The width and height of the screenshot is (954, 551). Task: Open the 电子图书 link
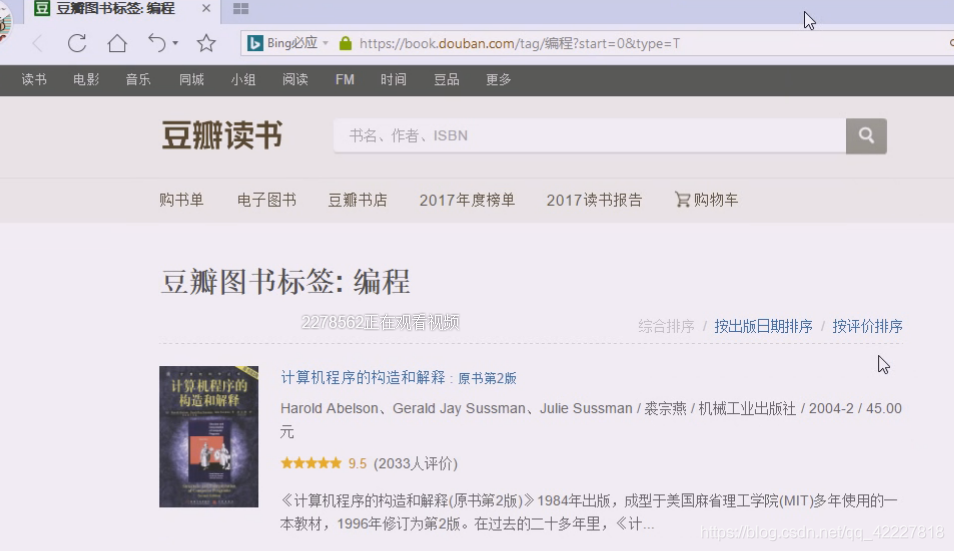coord(267,200)
